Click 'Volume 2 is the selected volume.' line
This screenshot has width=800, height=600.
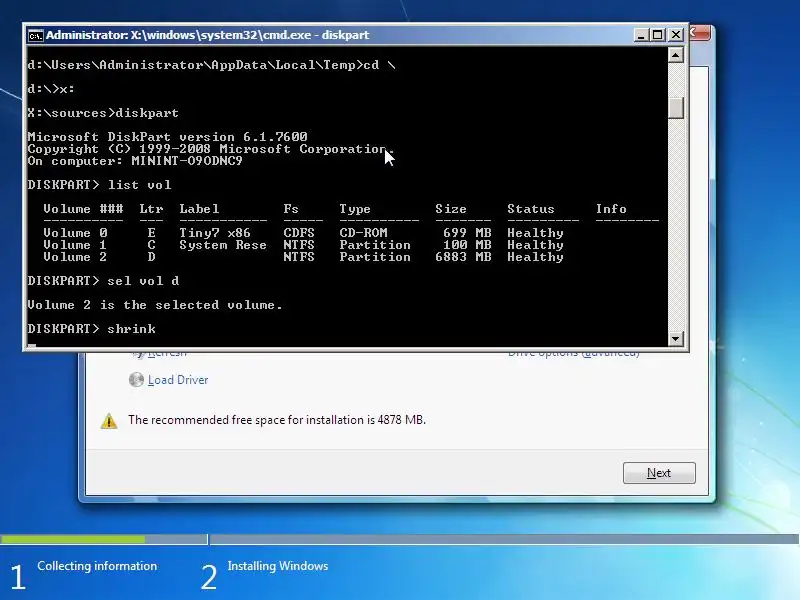155,305
